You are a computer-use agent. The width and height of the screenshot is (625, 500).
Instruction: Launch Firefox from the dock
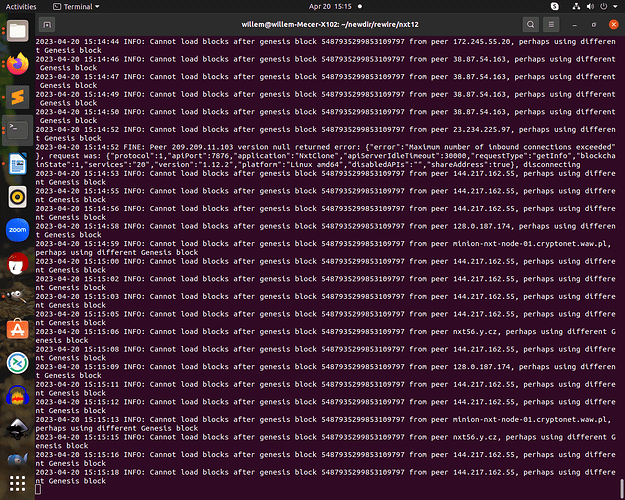point(18,64)
